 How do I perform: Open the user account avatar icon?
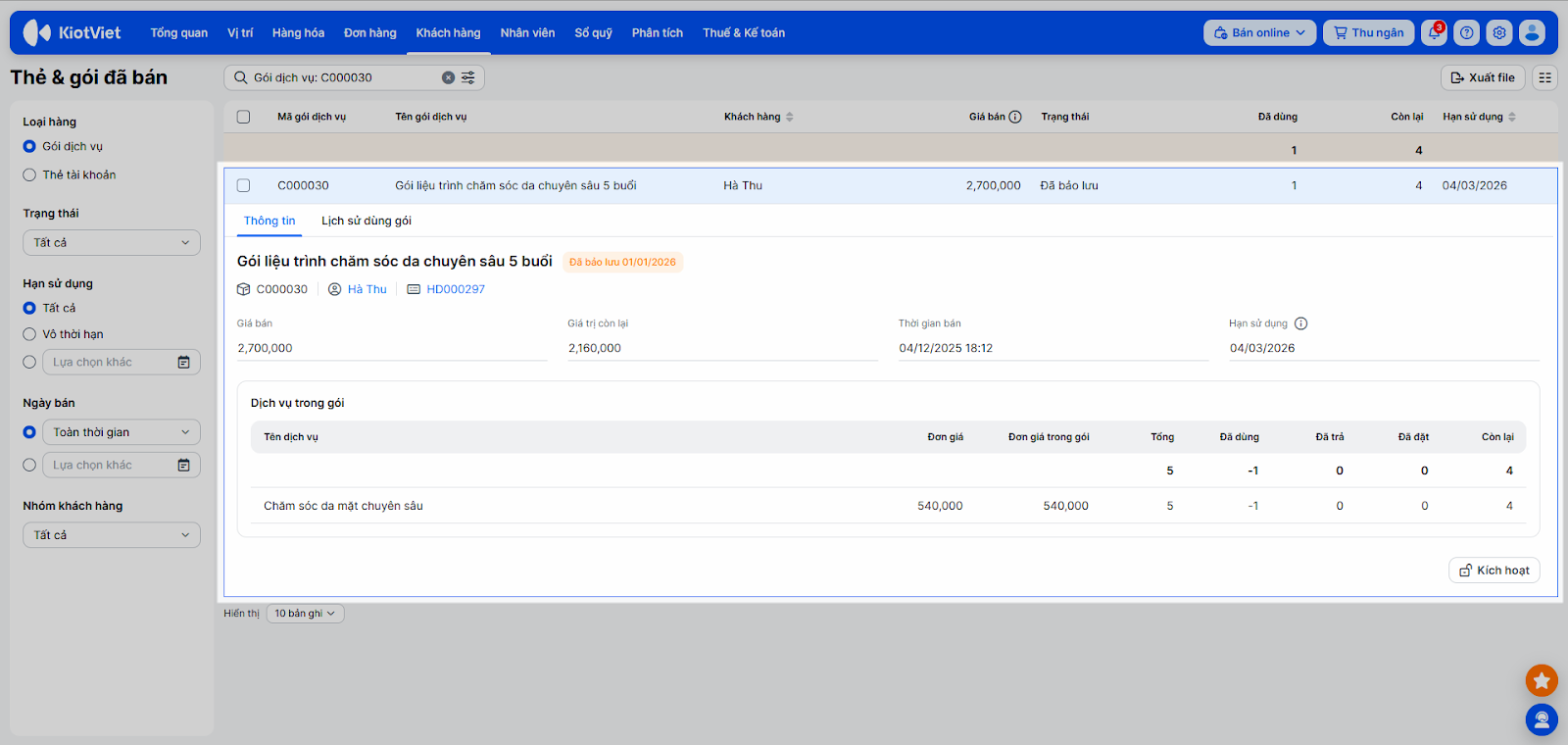1532,32
